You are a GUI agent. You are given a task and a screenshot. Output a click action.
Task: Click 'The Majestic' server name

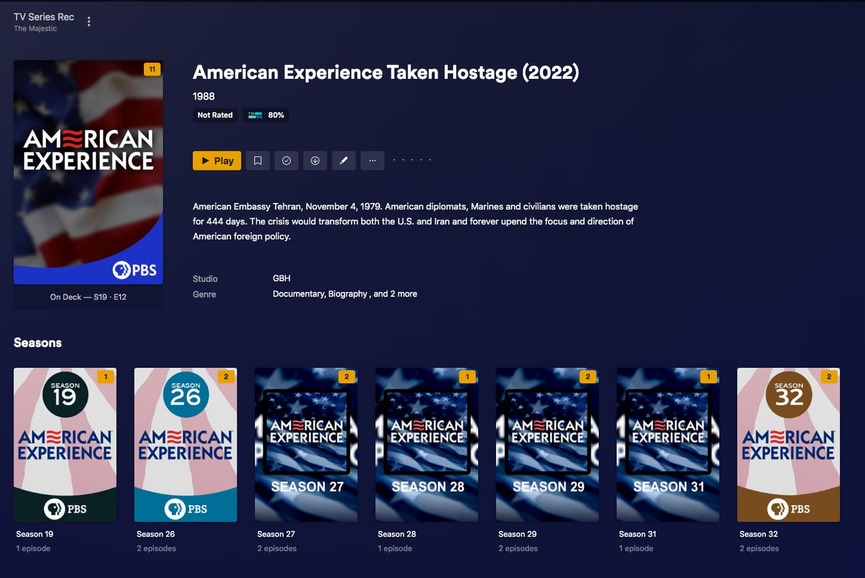click(x=35, y=29)
